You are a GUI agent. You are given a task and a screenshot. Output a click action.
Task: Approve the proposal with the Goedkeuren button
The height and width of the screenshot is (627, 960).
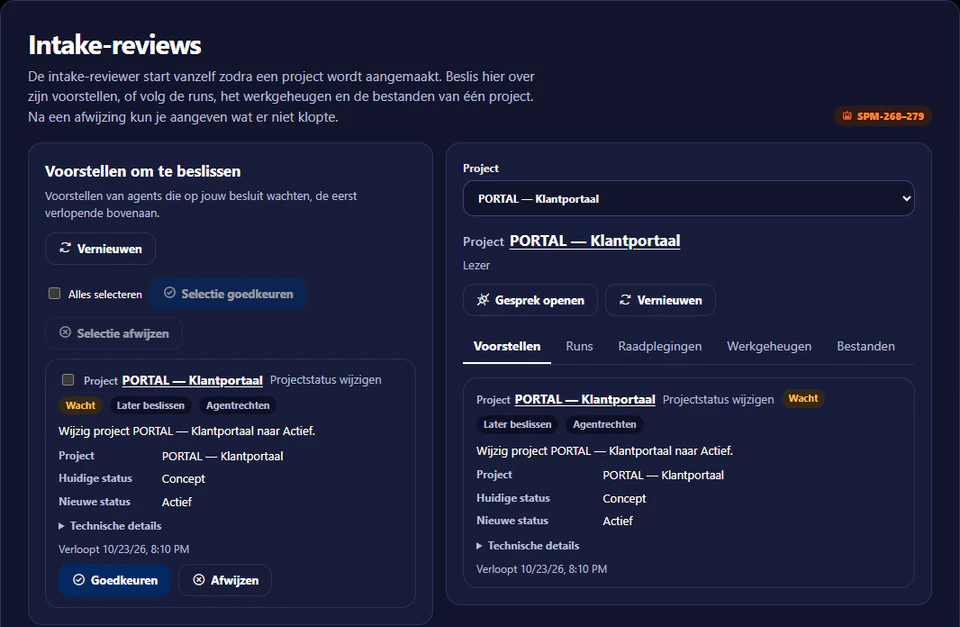pyautogui.click(x=115, y=580)
